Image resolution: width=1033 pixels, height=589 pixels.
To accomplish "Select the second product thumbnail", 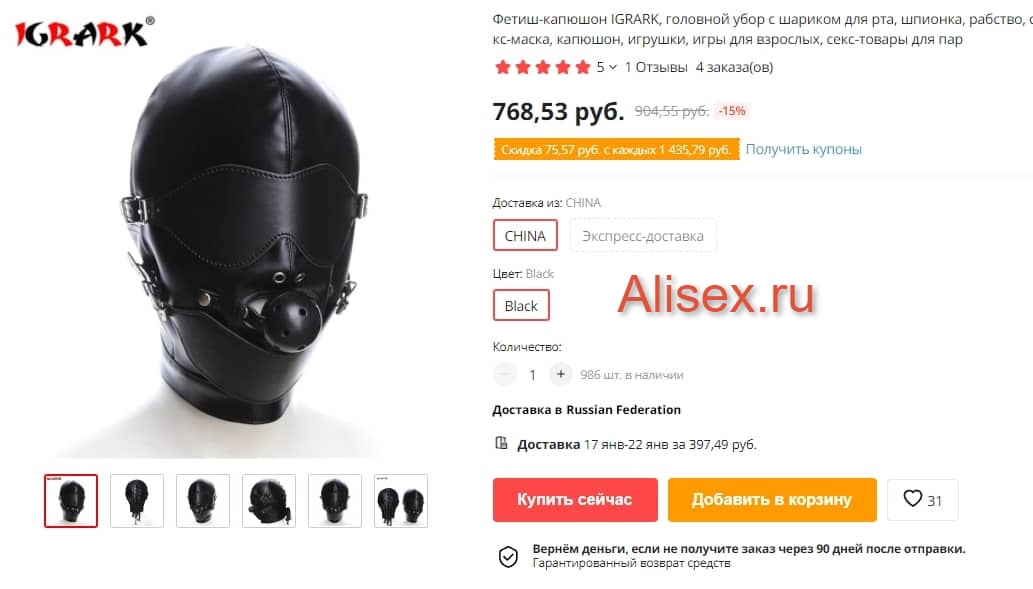I will tap(137, 501).
